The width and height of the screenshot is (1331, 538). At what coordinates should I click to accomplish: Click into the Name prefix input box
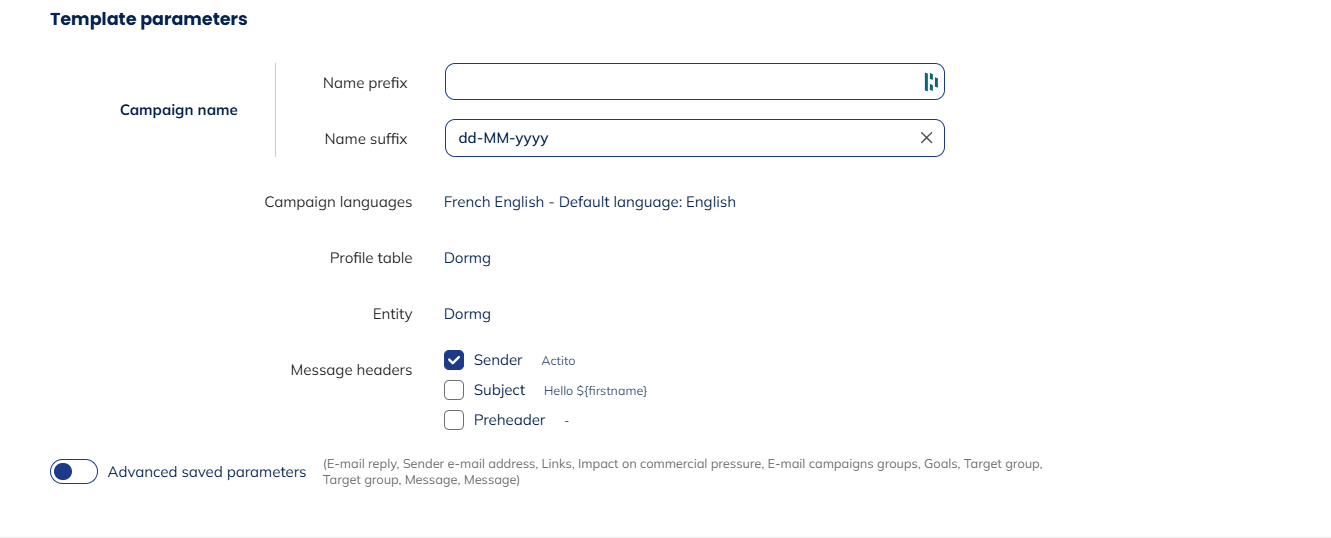[x=680, y=82]
